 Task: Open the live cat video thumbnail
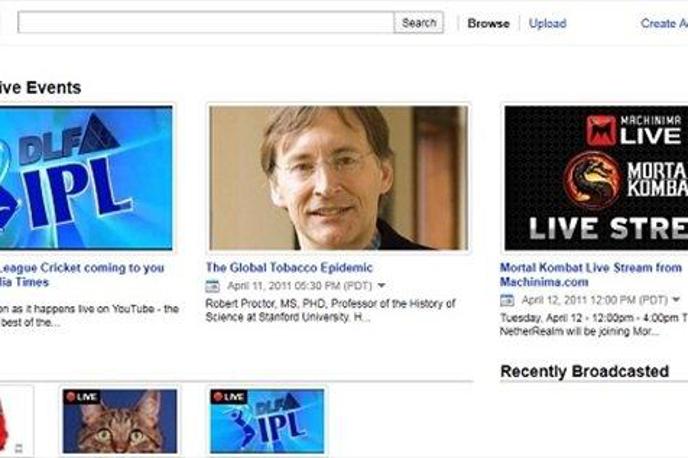[120, 421]
